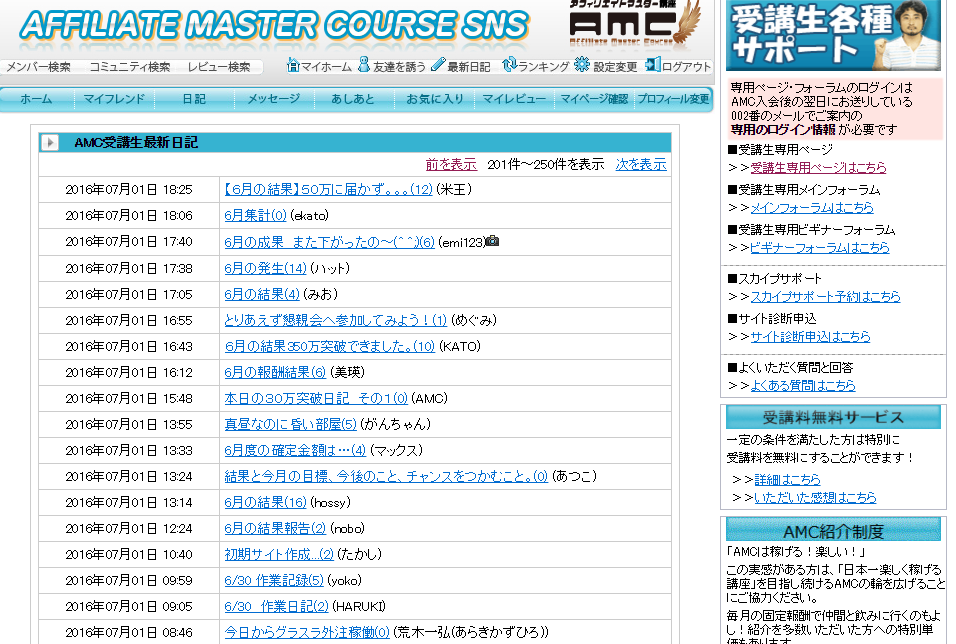Click the My Home house icon

[293, 65]
